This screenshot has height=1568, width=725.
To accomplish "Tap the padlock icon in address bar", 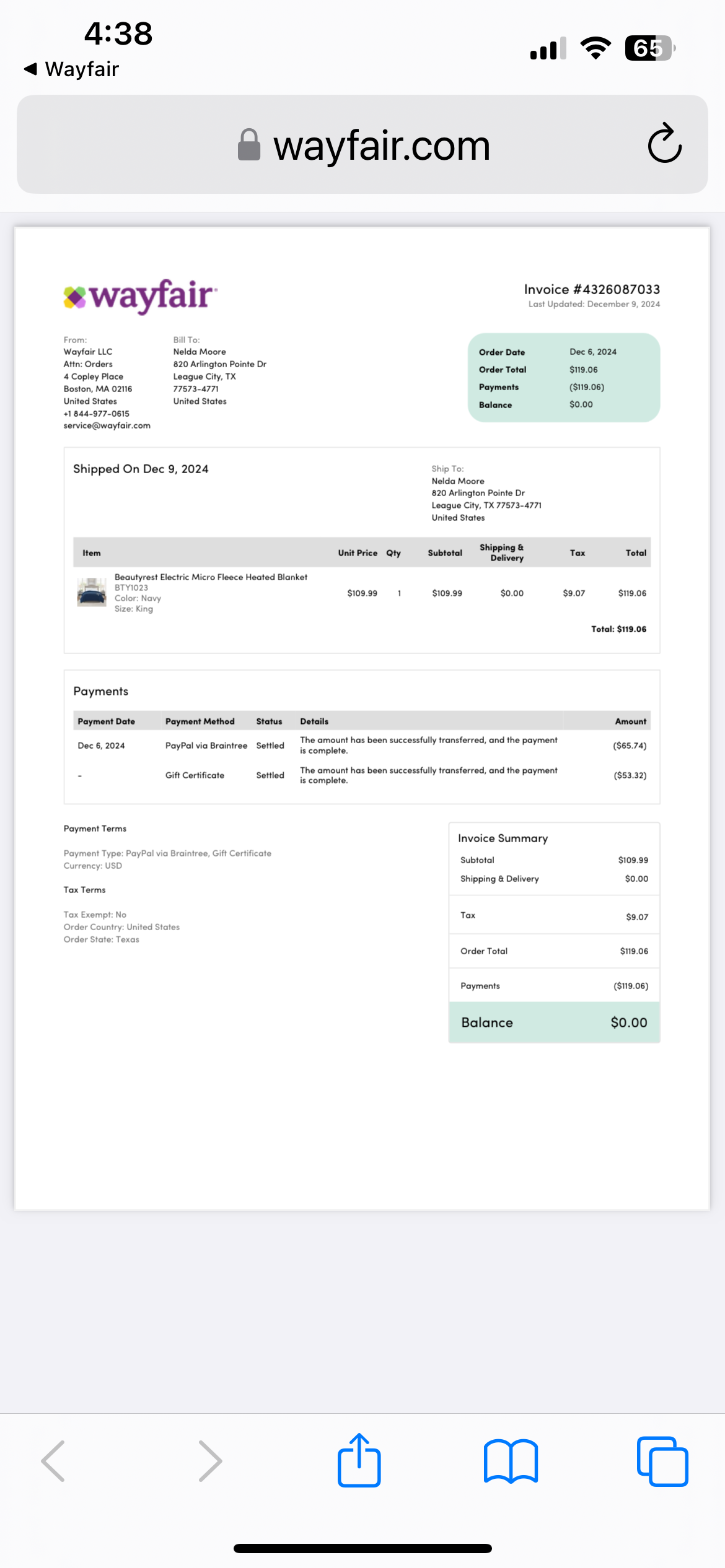I will click(249, 145).
